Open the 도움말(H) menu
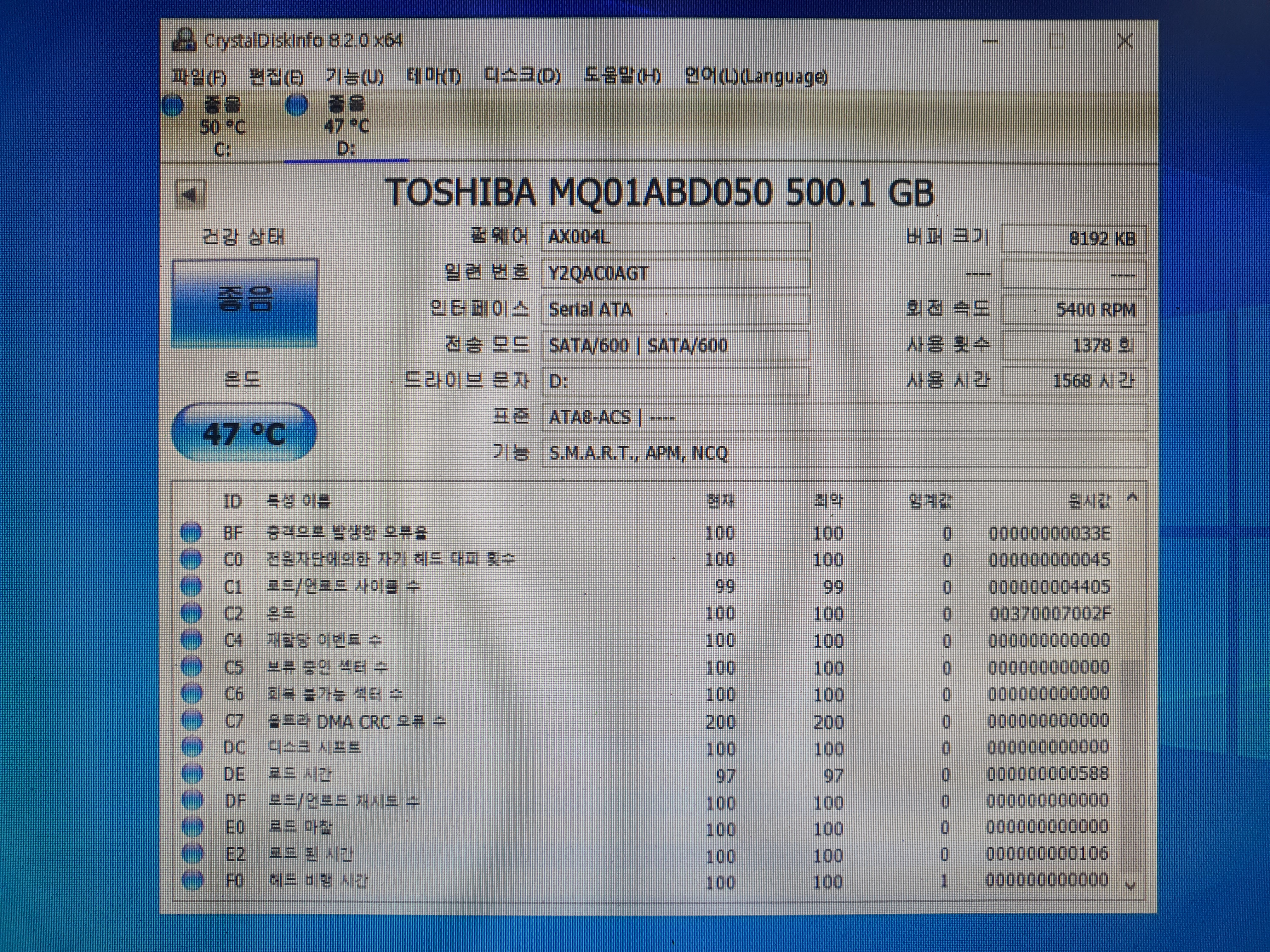 (622, 76)
